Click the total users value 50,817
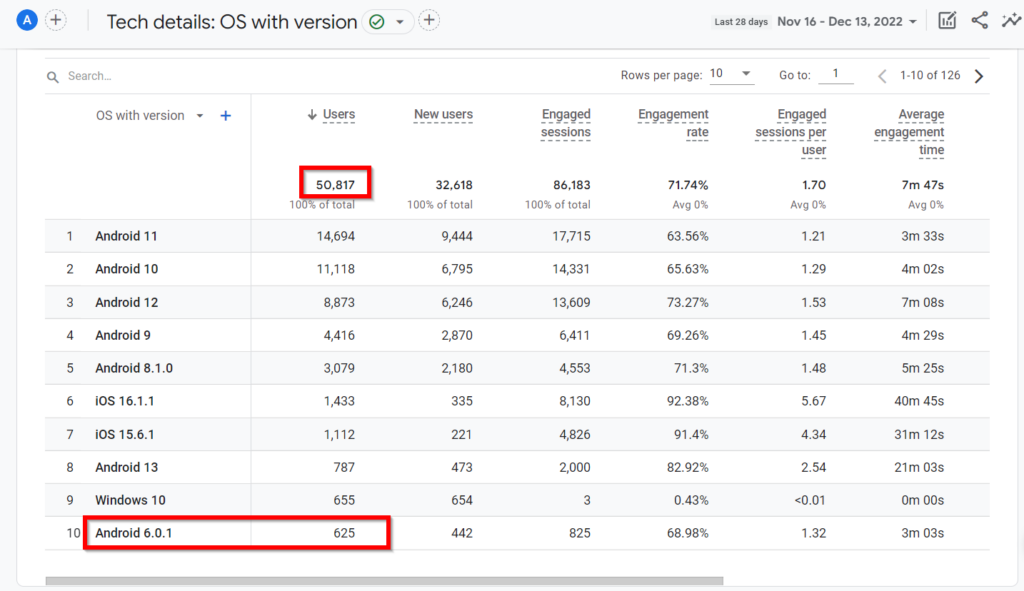The width and height of the screenshot is (1024, 591). pyautogui.click(x=336, y=185)
